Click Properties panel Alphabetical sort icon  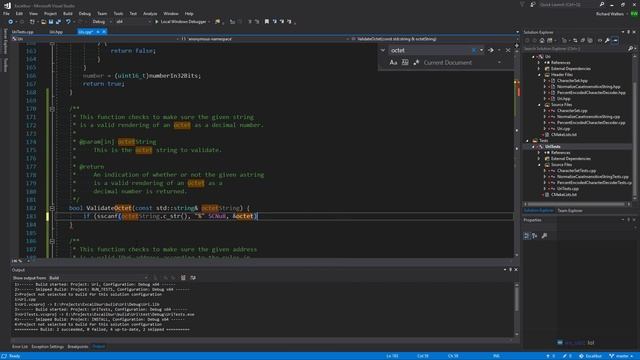click(535, 236)
